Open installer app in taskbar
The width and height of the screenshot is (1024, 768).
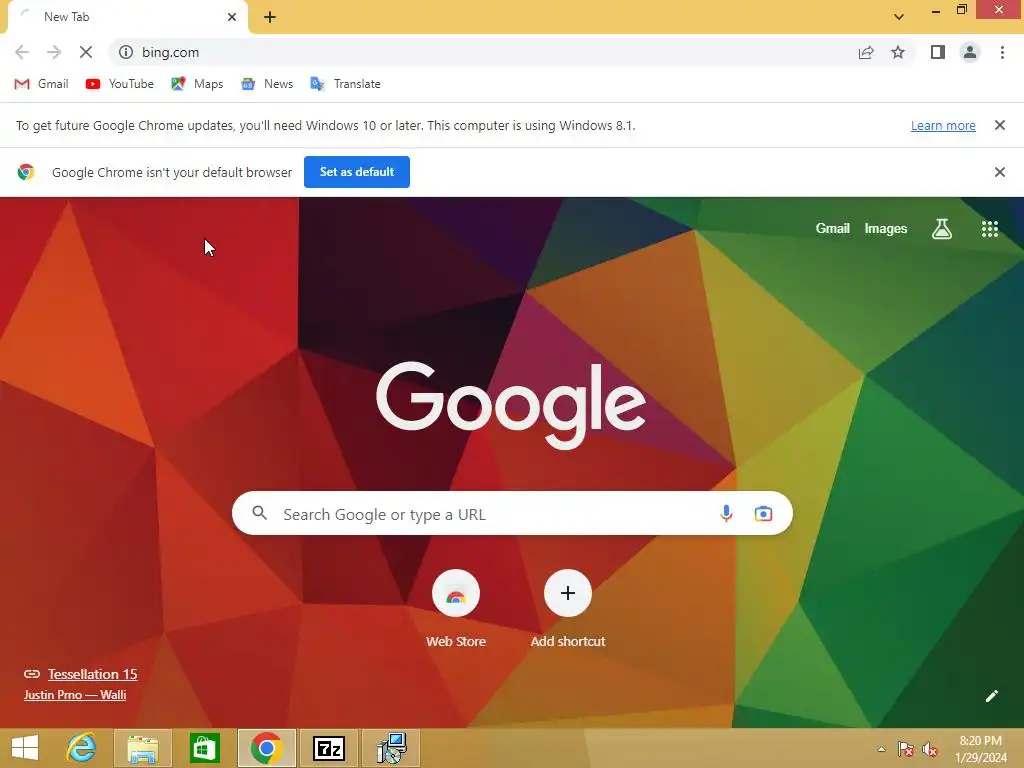(391, 748)
